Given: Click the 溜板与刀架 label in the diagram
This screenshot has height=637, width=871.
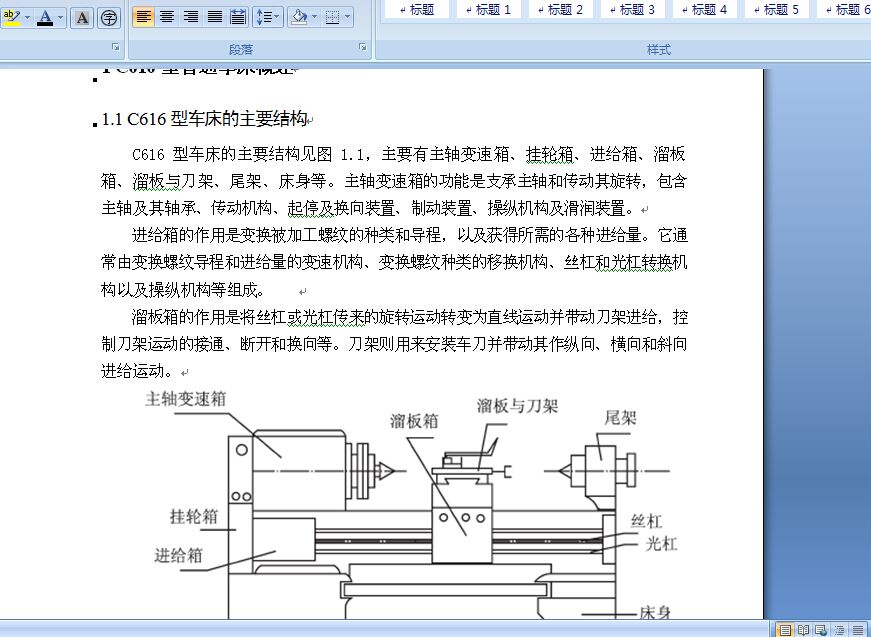Looking at the screenshot, I should coord(517,406).
